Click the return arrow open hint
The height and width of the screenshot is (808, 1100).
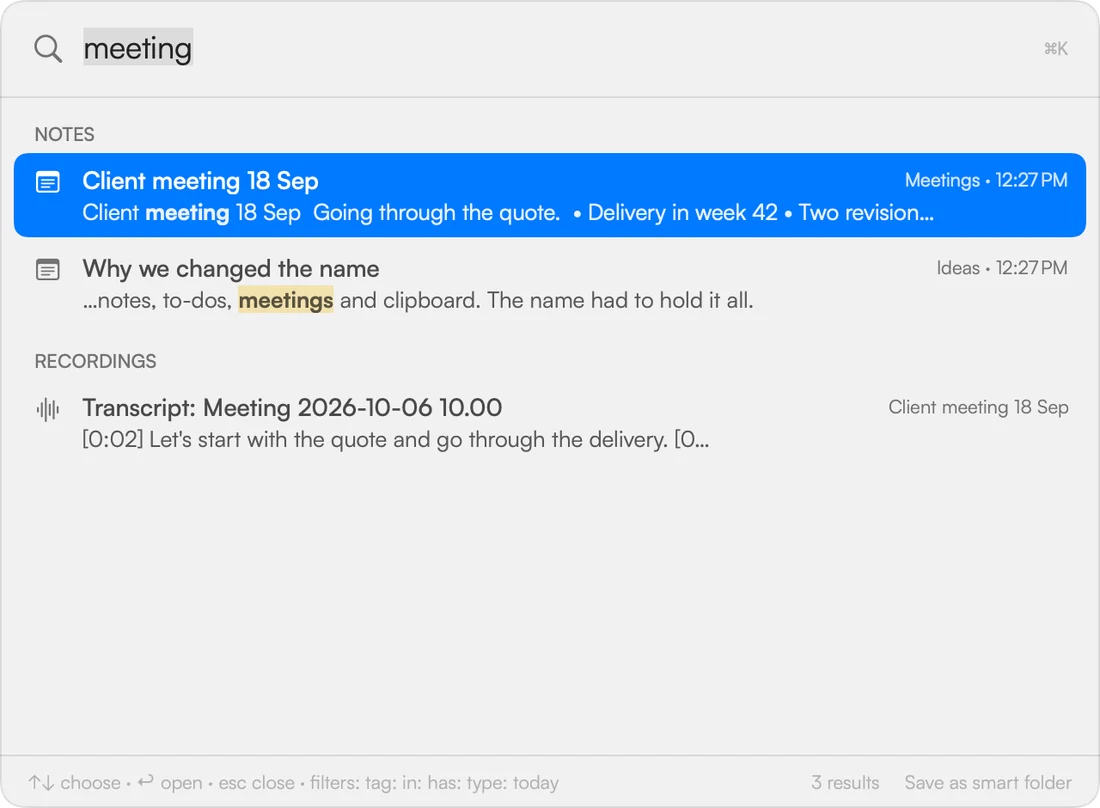click(x=170, y=782)
